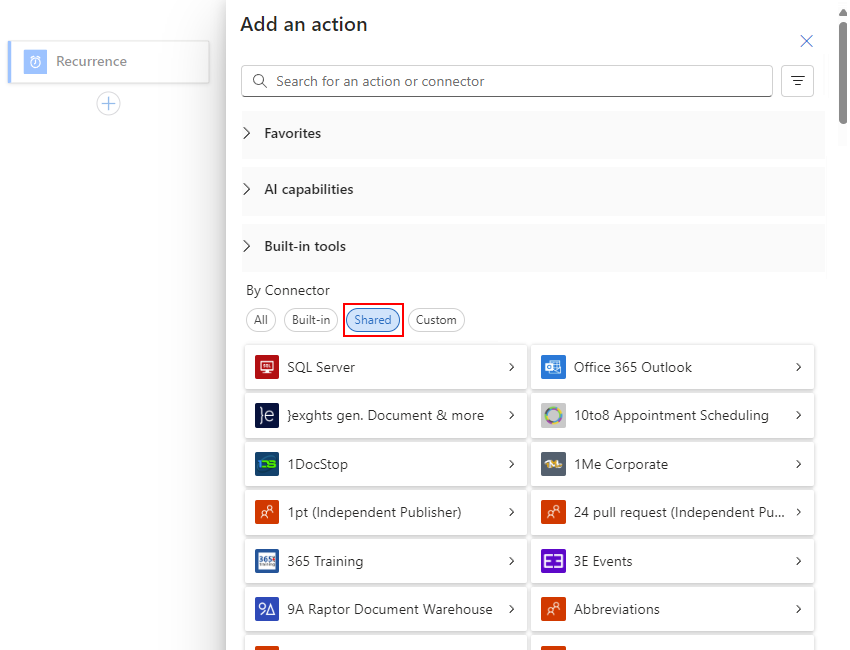Select the Built-in connector filter

coord(311,320)
